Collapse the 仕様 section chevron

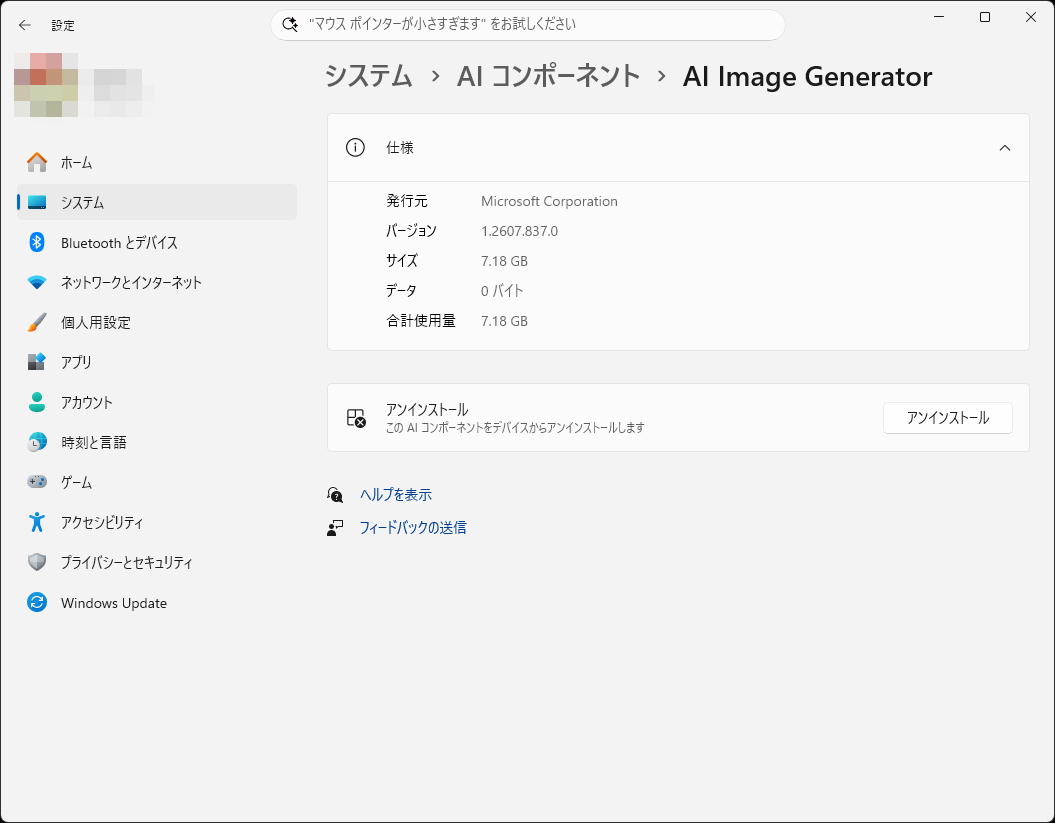coord(1005,147)
